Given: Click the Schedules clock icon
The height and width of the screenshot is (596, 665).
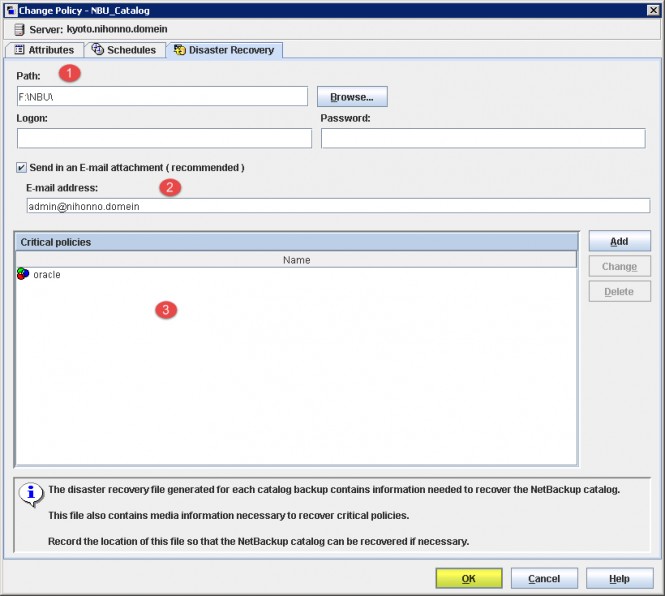Looking at the screenshot, I should pos(98,50).
